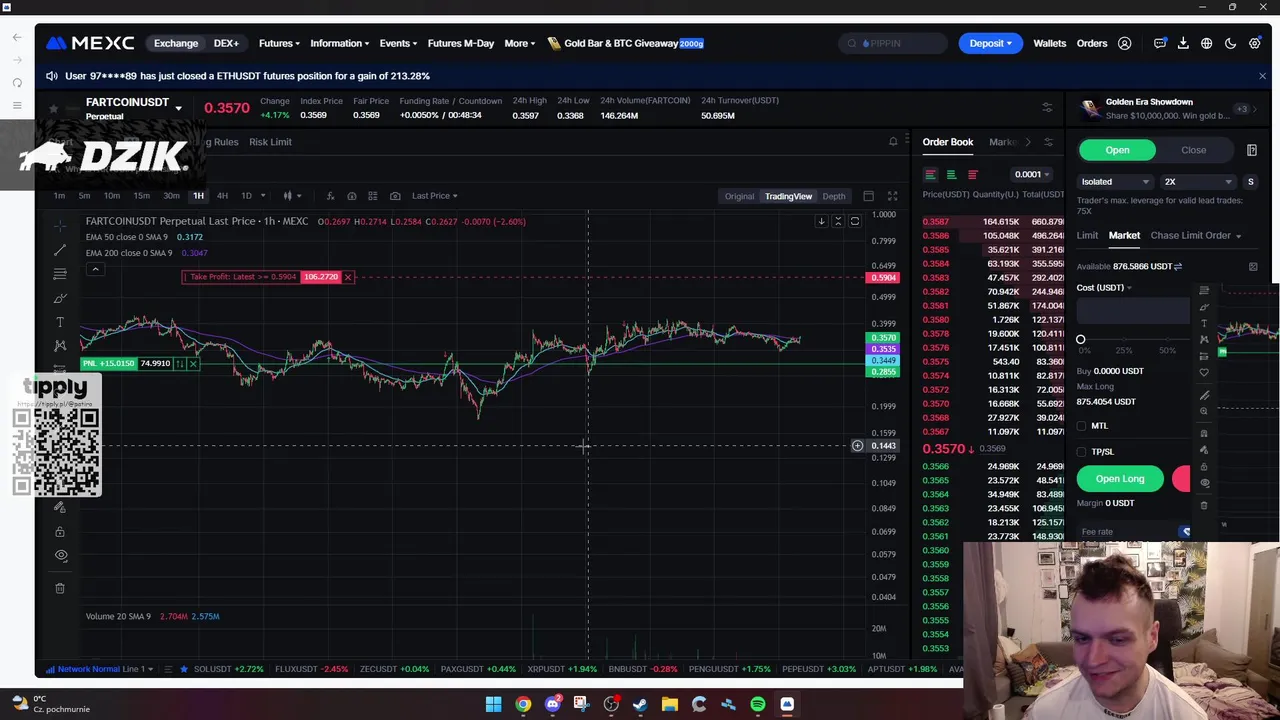
Task: Cancel the Take Profit order on chart
Action: [x=348, y=277]
